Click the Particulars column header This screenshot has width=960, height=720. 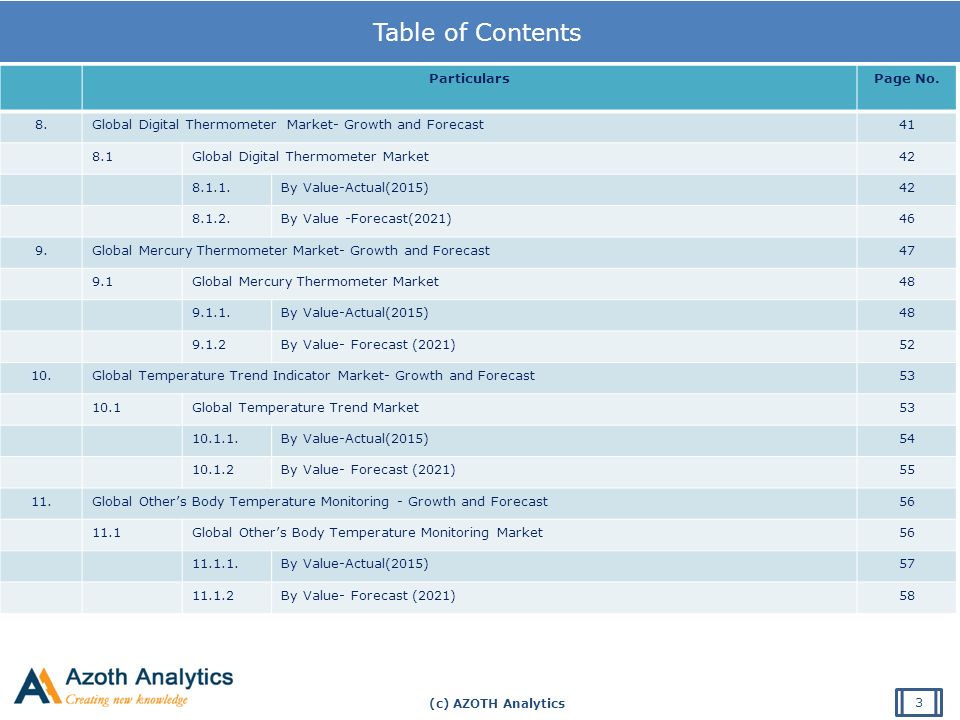pyautogui.click(x=469, y=78)
